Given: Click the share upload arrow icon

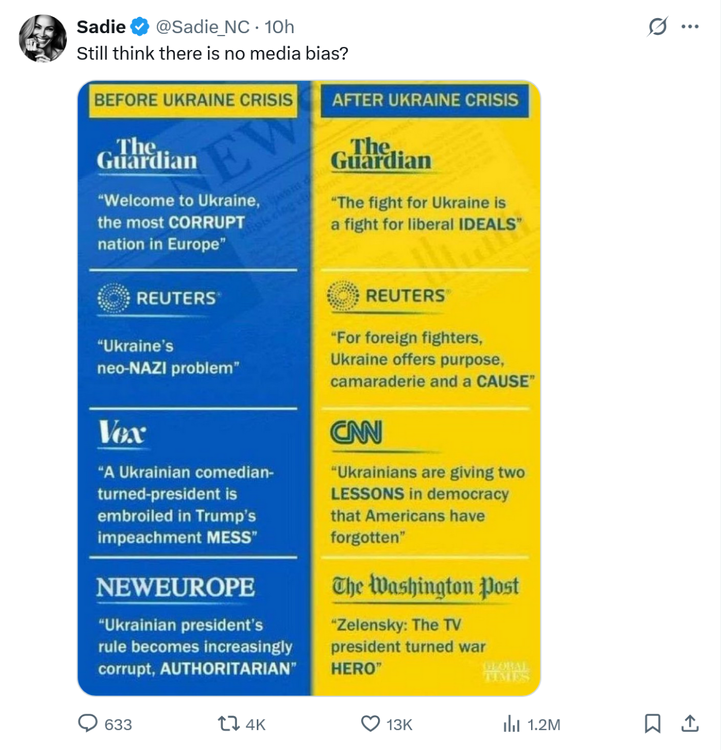Looking at the screenshot, I should pyautogui.click(x=689, y=723).
